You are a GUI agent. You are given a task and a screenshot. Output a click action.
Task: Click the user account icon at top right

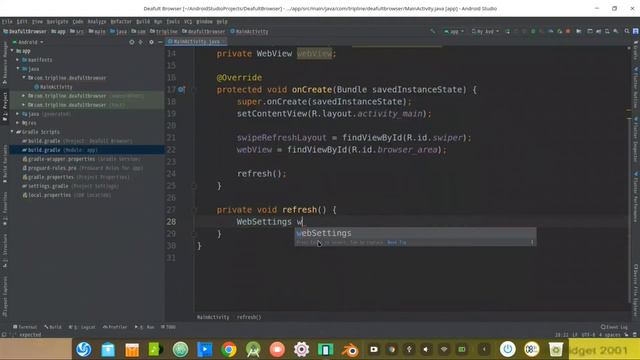(x=636, y=31)
